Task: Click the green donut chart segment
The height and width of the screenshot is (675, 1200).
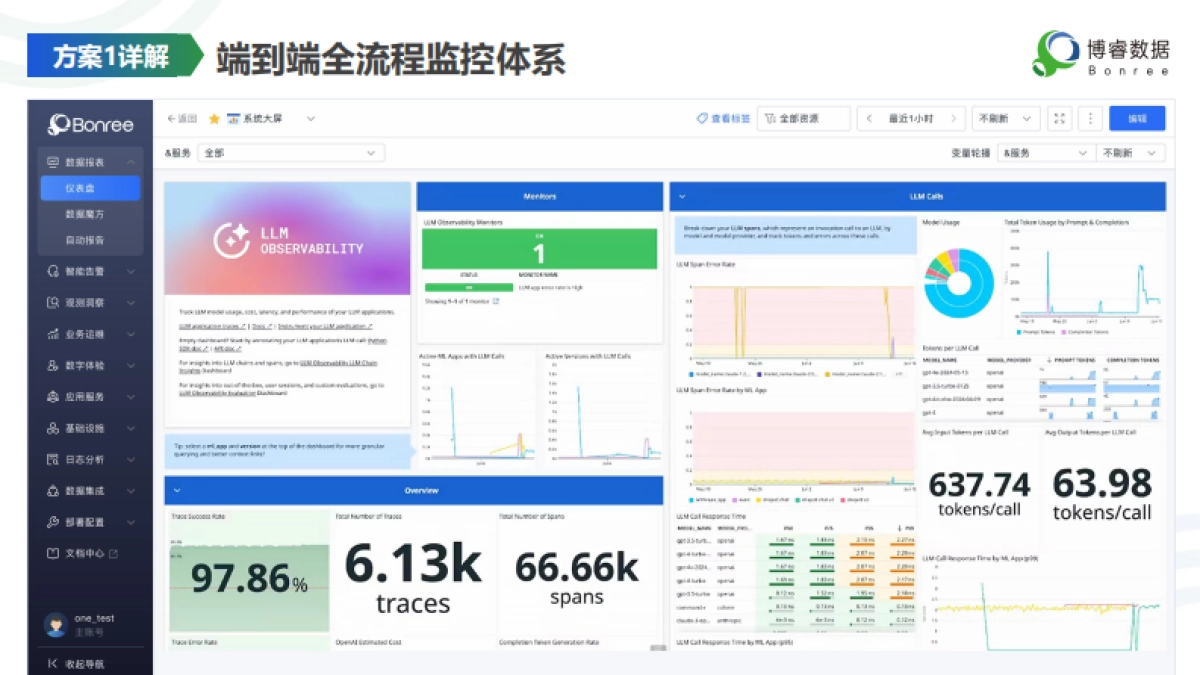Action: (936, 266)
